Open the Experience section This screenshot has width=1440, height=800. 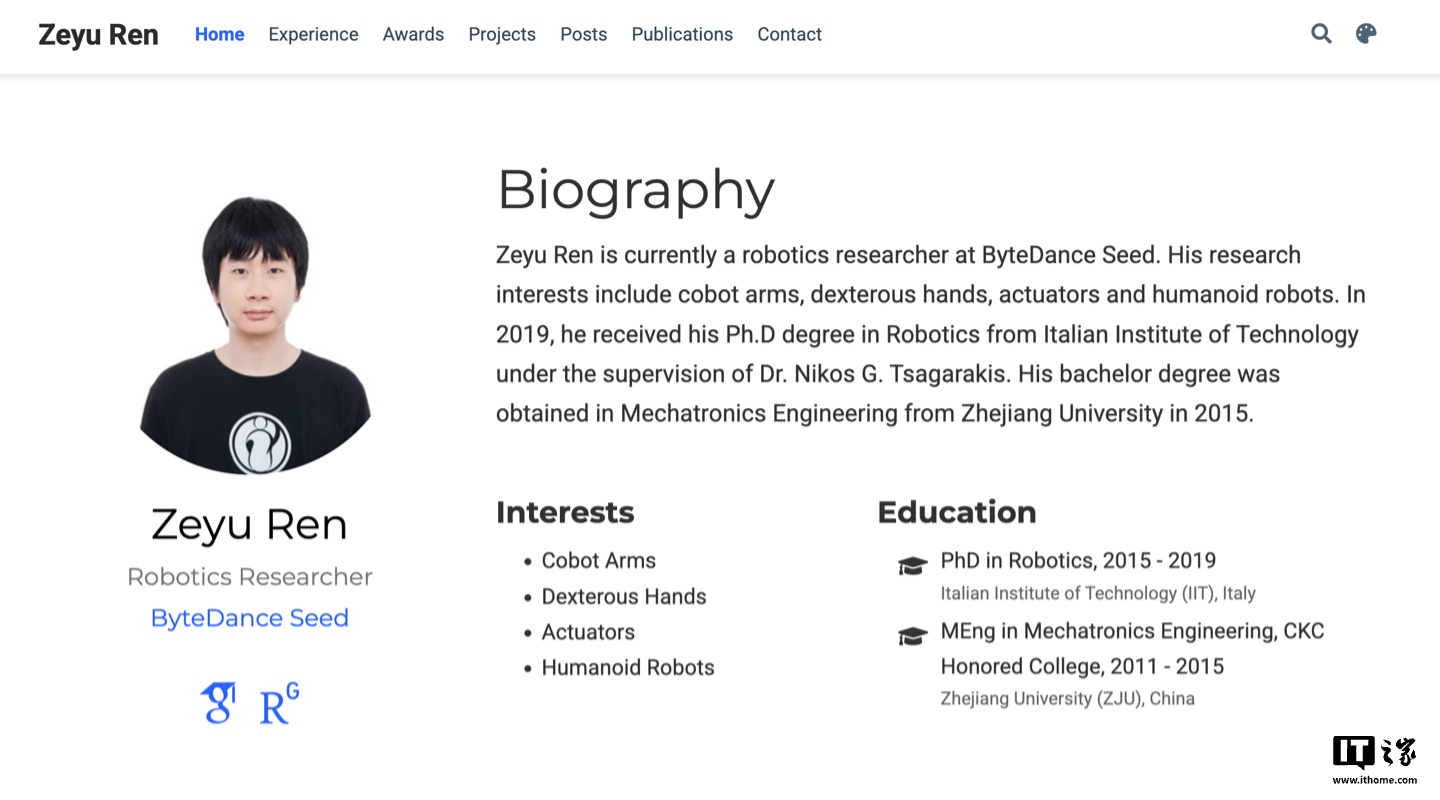[313, 34]
